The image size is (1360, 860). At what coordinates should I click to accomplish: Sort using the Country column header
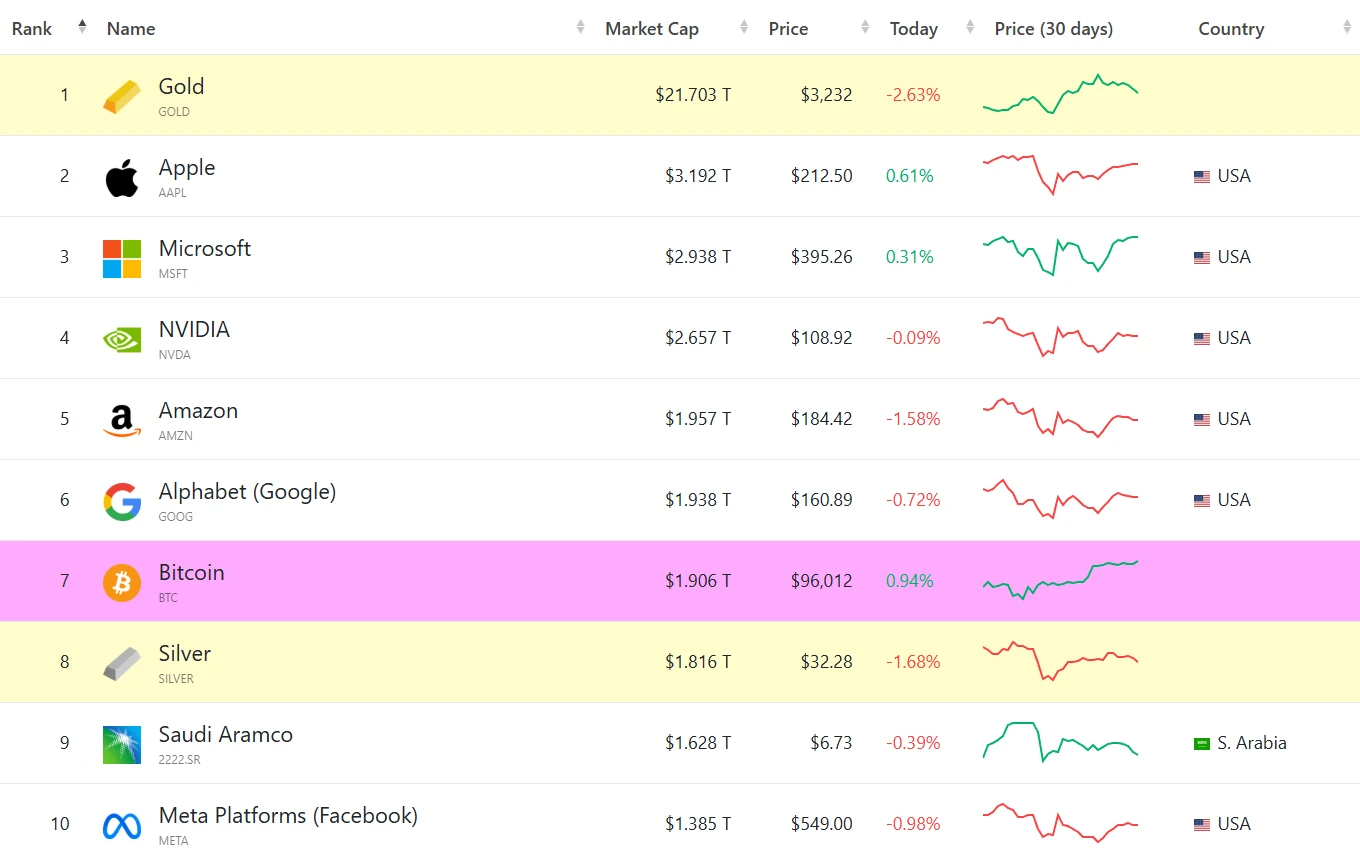click(x=1231, y=29)
